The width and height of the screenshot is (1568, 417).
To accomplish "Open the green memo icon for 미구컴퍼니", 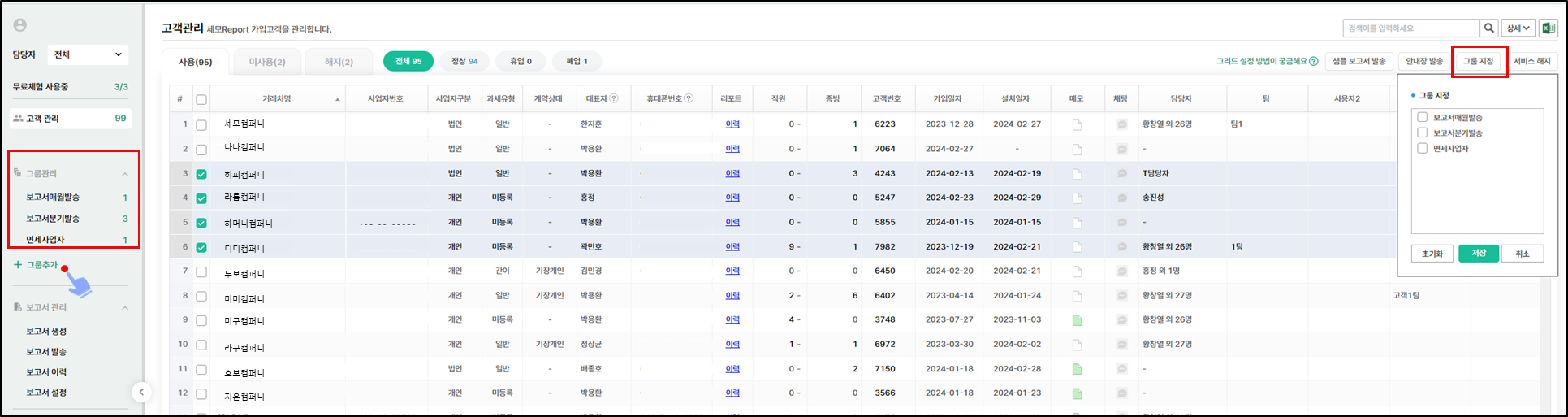I will [x=1077, y=320].
